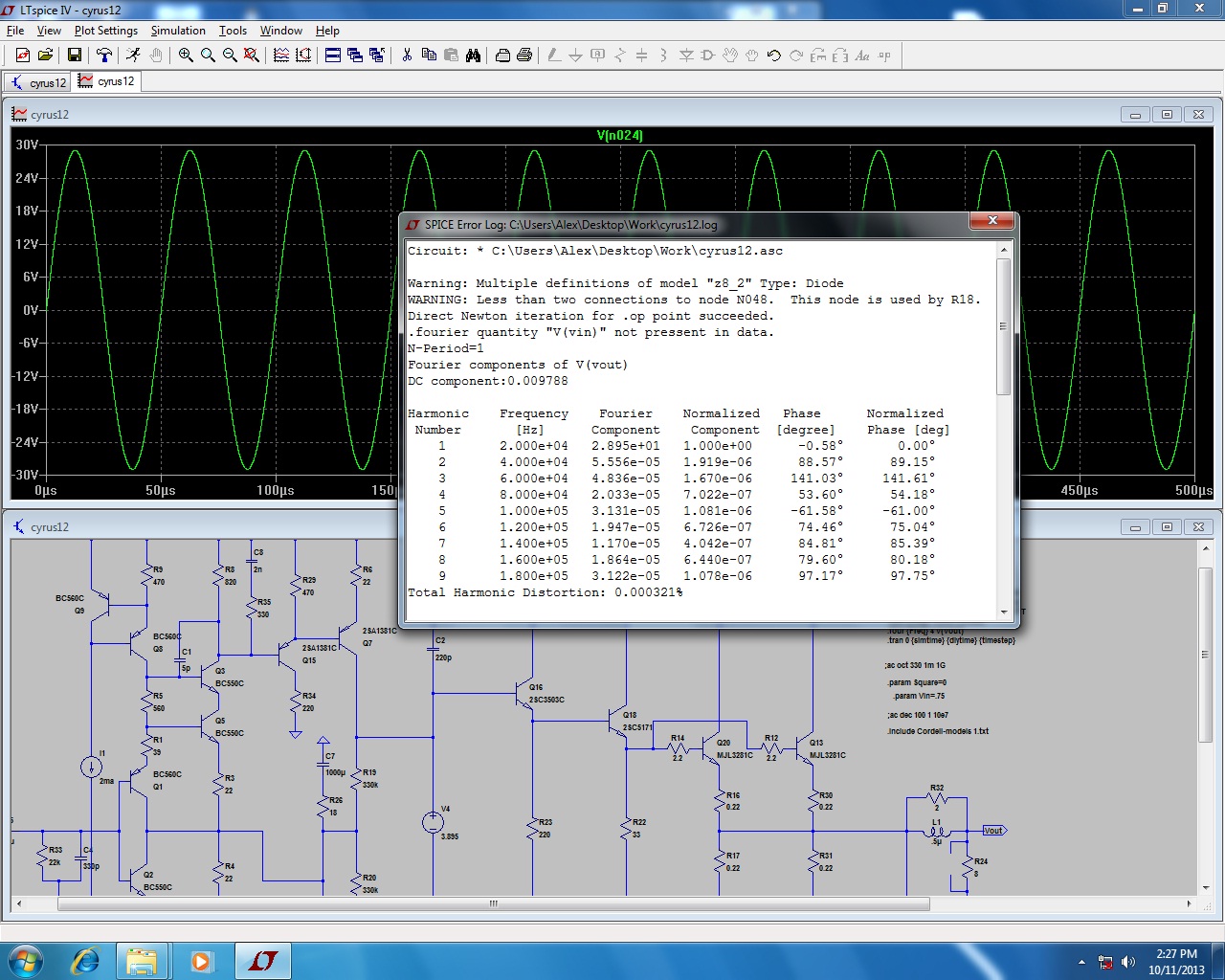Click the '.include Cordell-models 1.txt' directive
1225x980 pixels.
click(x=938, y=731)
